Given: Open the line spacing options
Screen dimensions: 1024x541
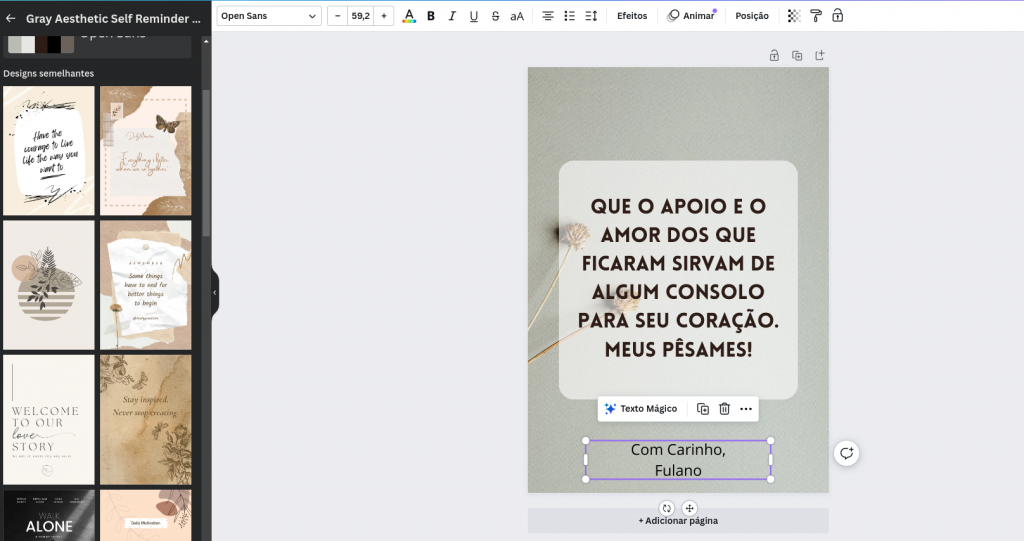Looking at the screenshot, I should [591, 16].
